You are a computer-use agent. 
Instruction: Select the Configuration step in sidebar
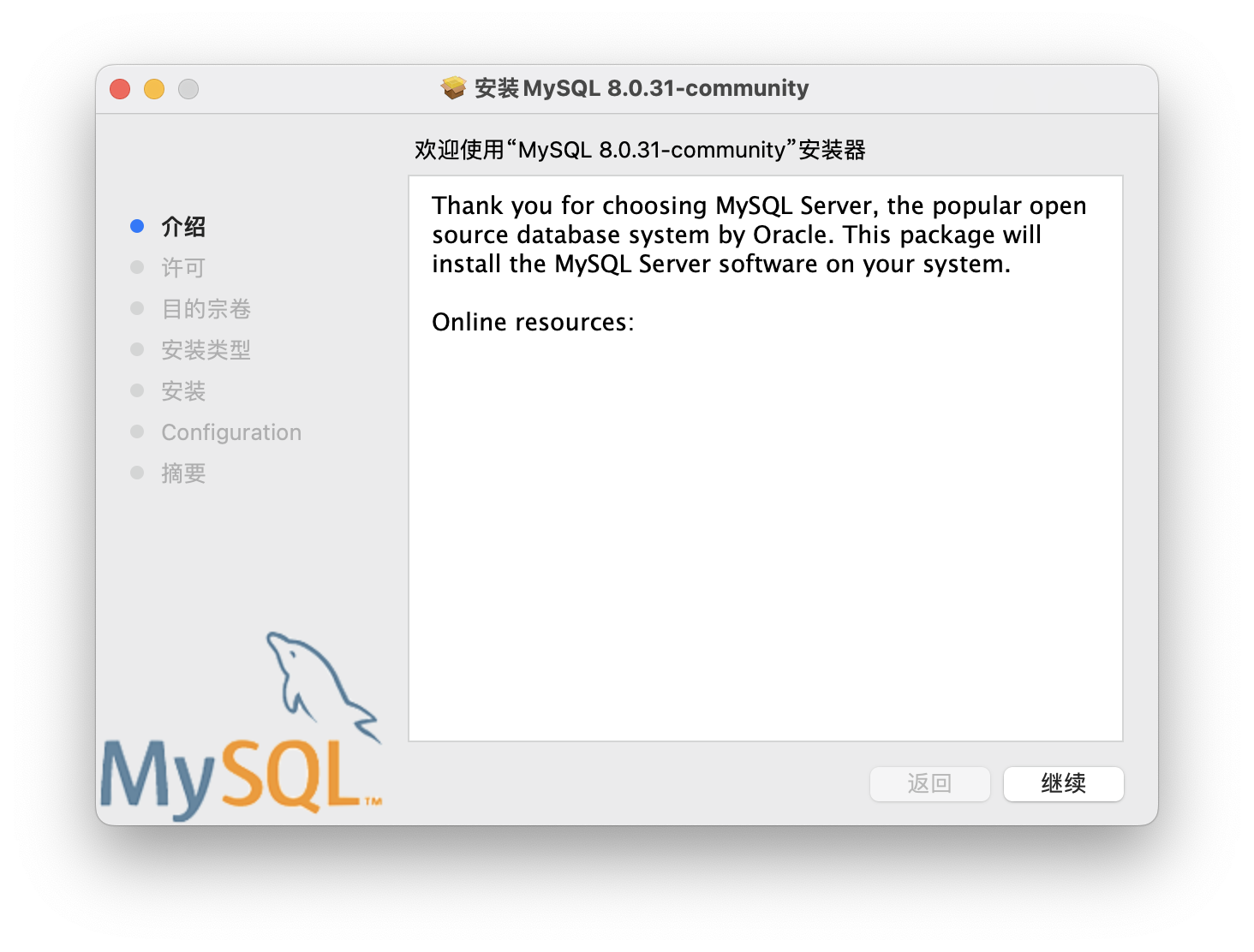(231, 432)
